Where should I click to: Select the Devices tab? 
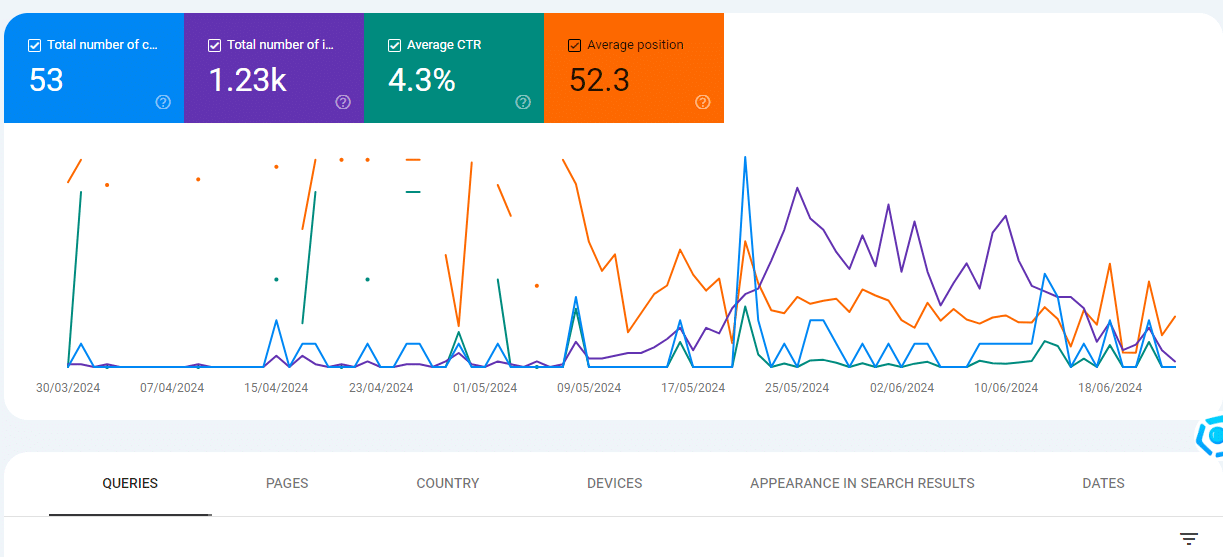[614, 484]
